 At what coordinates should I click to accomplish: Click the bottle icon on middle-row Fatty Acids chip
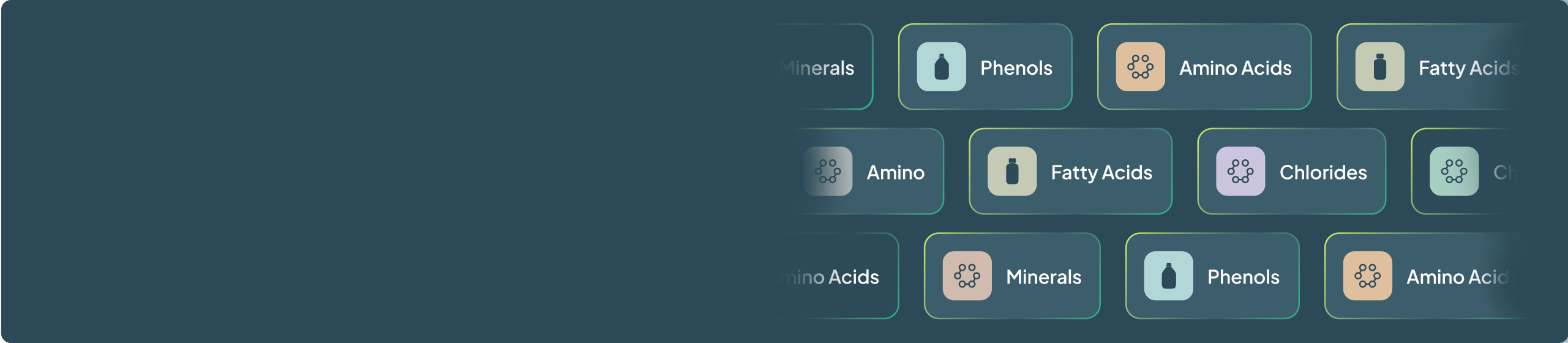click(x=1012, y=171)
